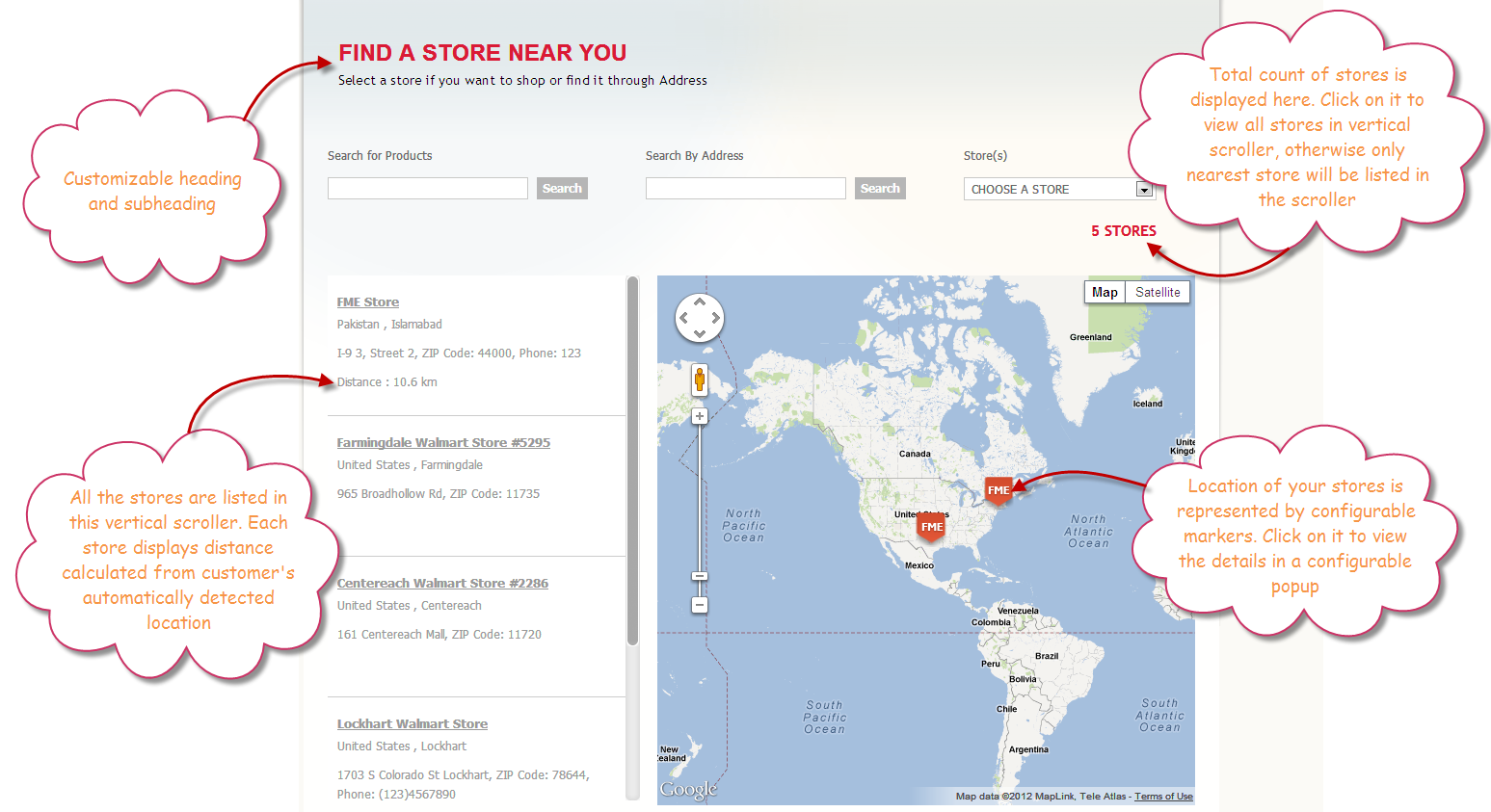This screenshot has height=812, width=1491.
Task: Click the pan up arrow on map control
Action: pos(699,302)
